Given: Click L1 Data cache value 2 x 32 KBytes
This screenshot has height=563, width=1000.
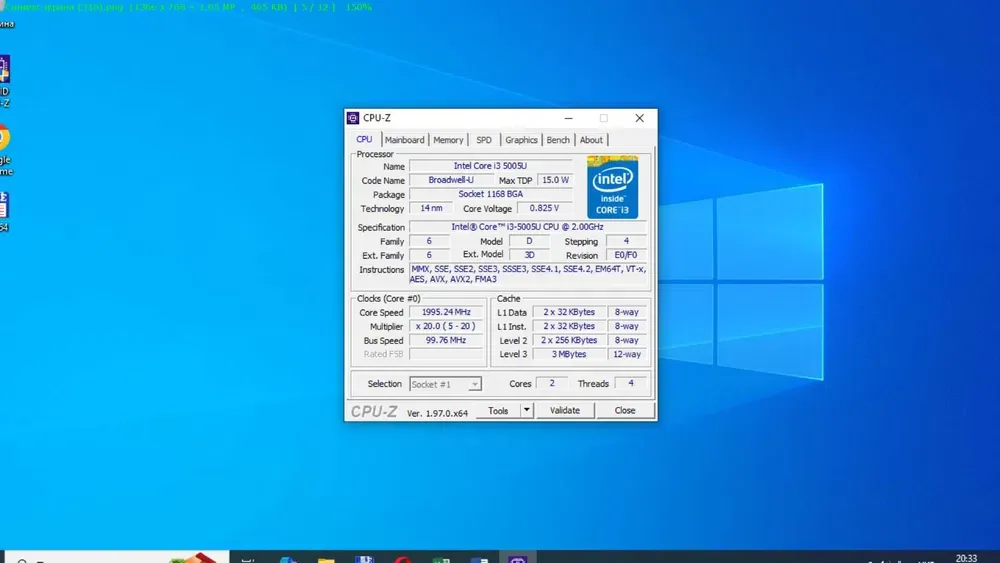Looking at the screenshot, I should click(x=569, y=312).
